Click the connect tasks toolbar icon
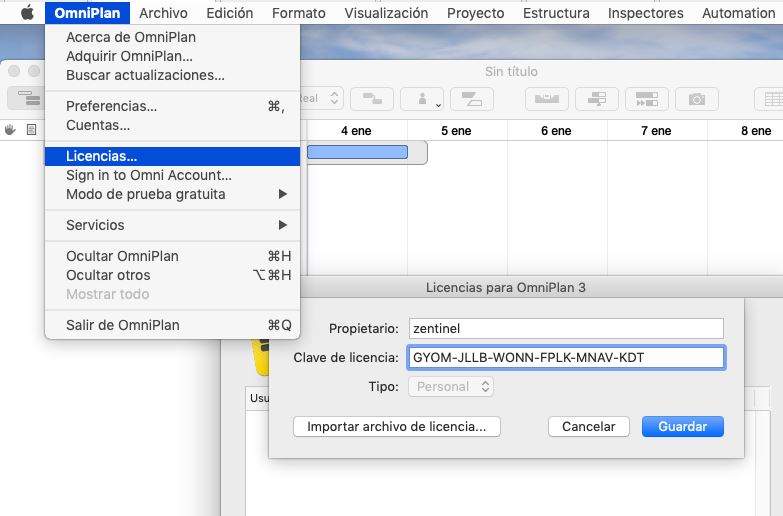Viewport: 783px width, 516px height. [372, 98]
